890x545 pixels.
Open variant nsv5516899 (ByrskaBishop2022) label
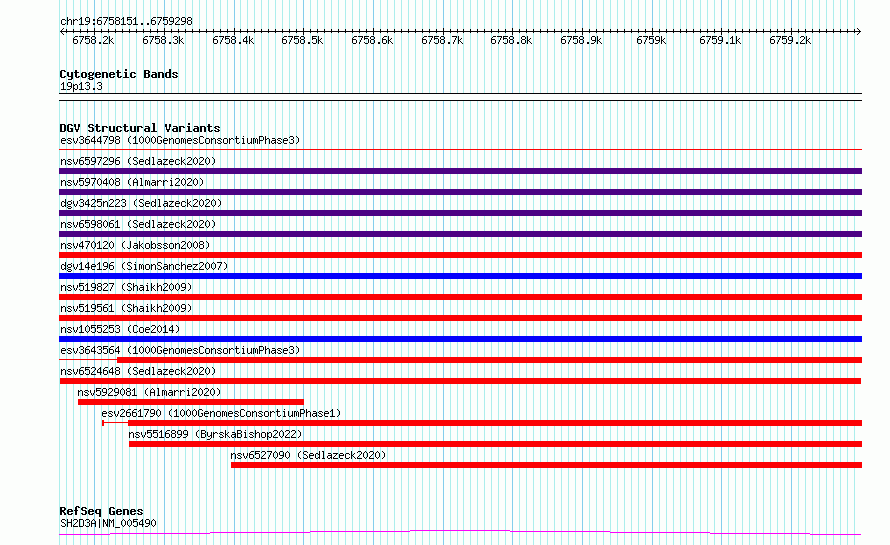coord(215,434)
